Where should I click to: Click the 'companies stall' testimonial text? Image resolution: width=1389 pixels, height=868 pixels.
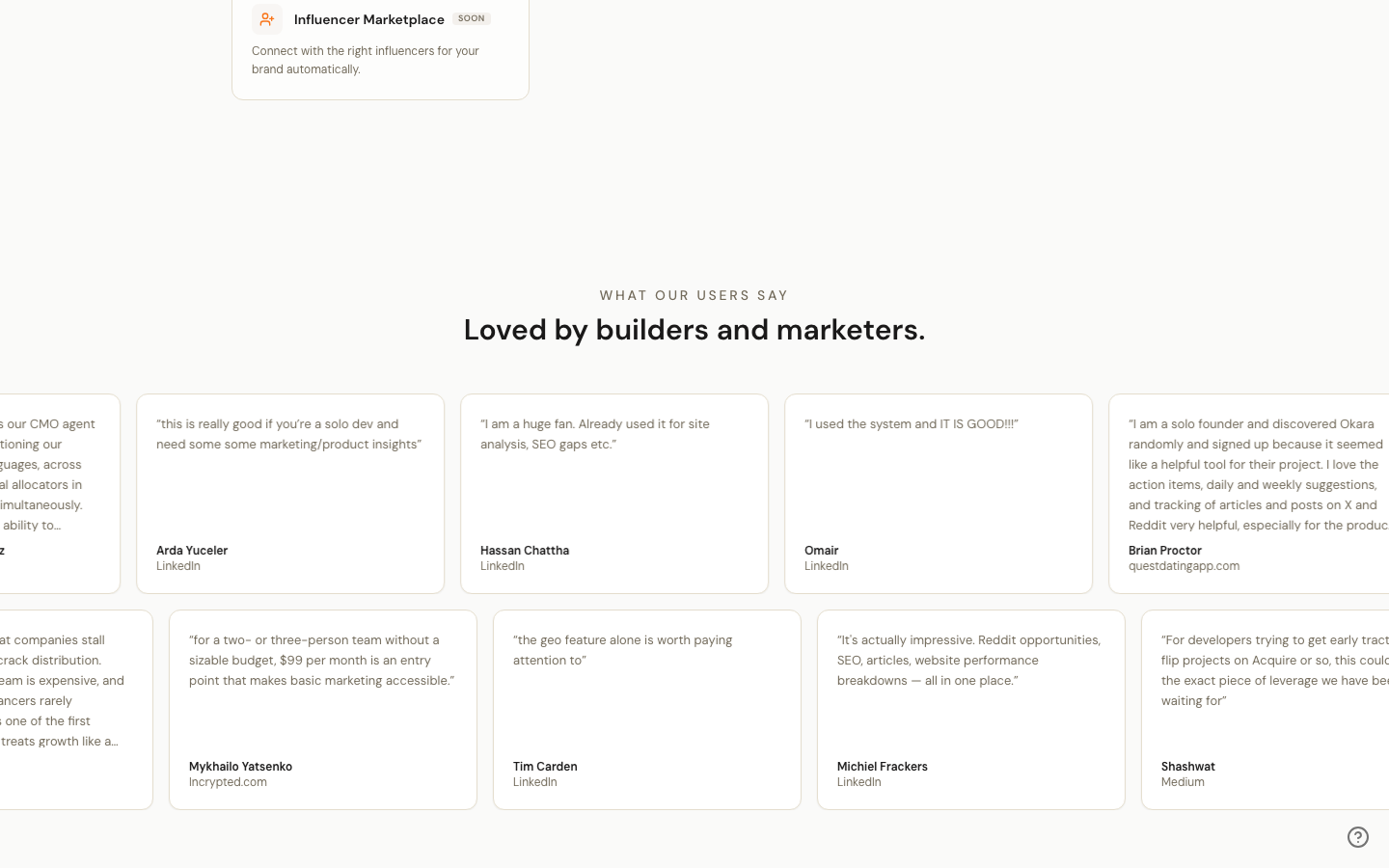coord(60,691)
